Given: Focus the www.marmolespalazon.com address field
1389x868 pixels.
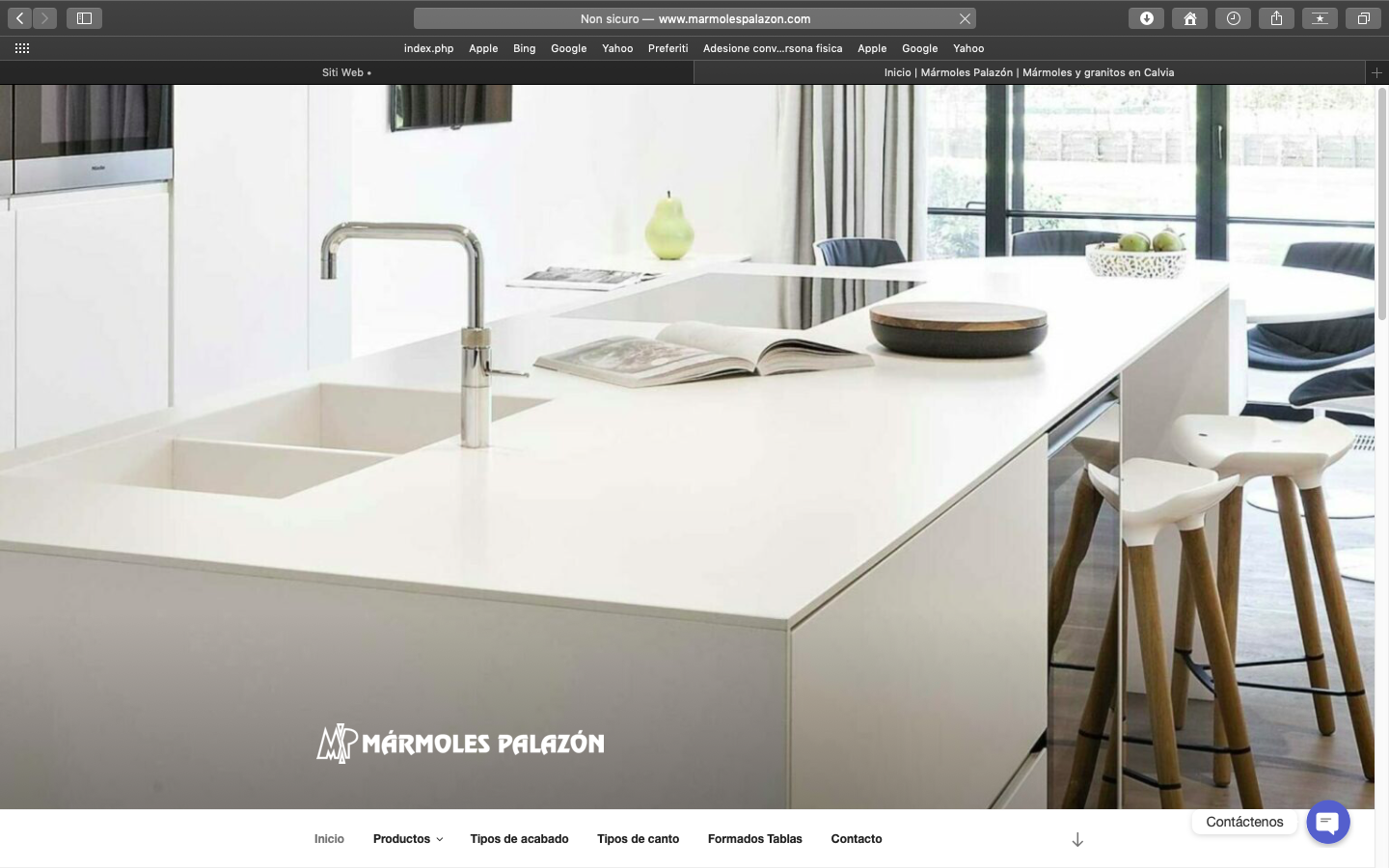Looking at the screenshot, I should 694,18.
